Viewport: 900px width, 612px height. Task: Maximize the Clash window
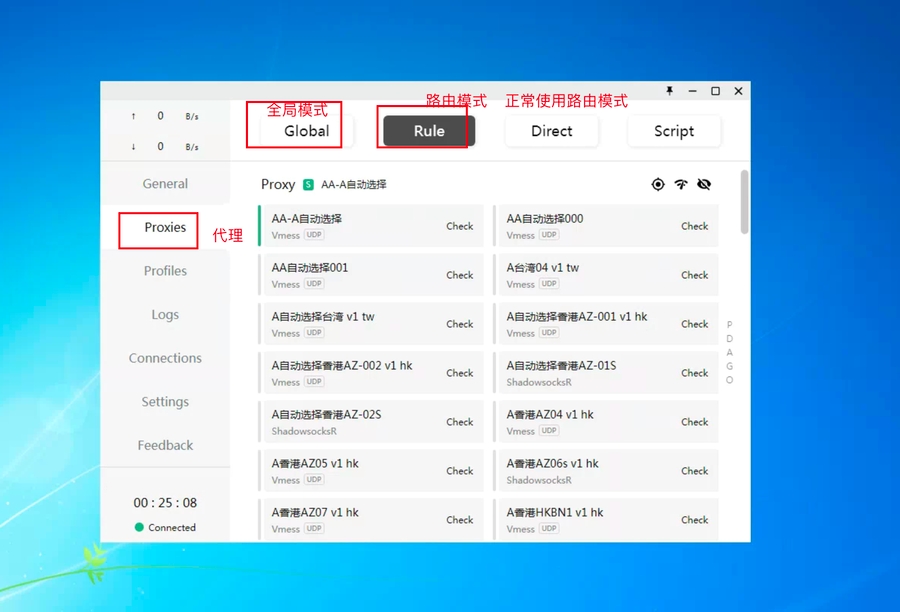[715, 91]
